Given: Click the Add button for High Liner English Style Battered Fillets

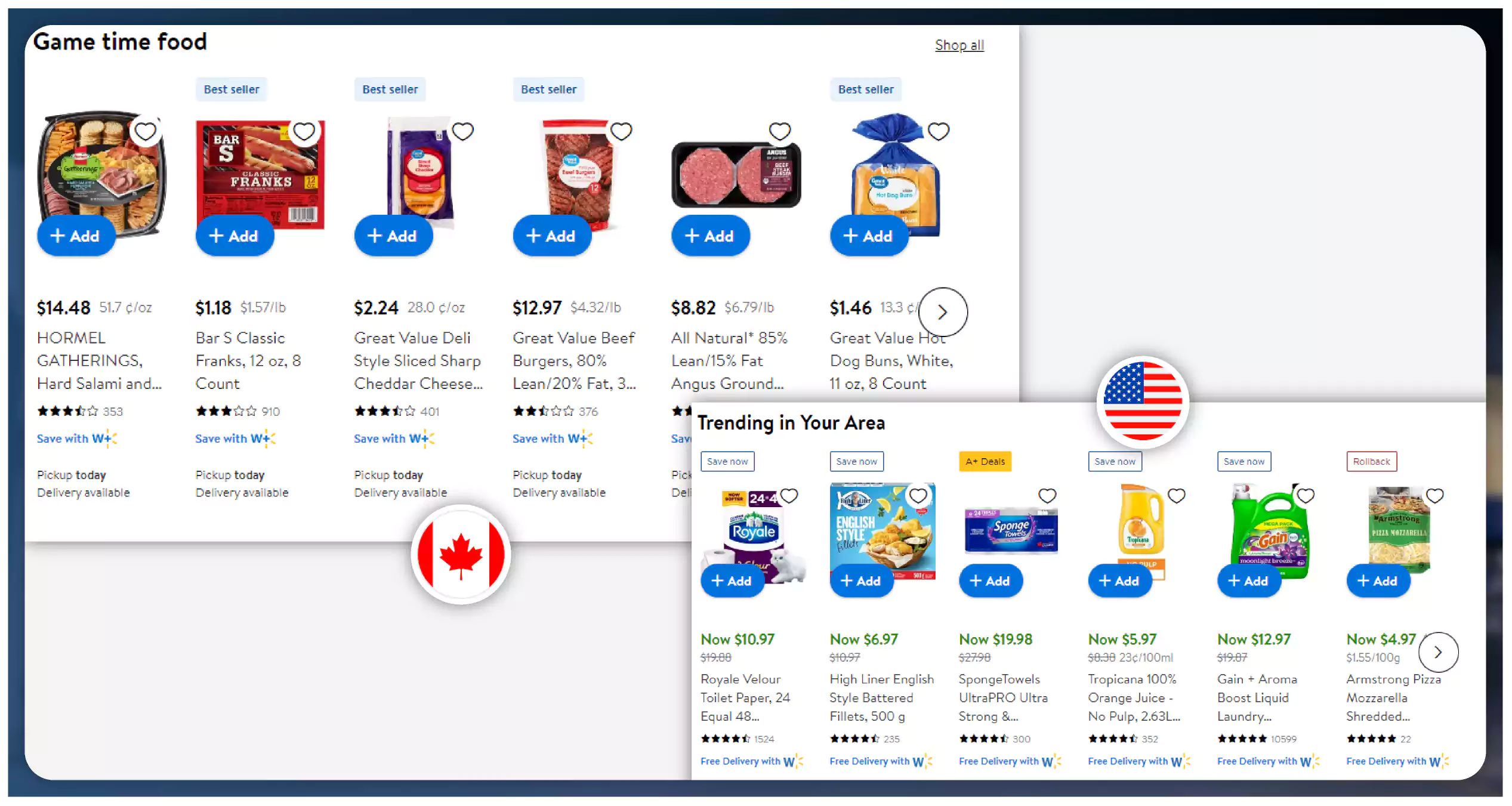Looking at the screenshot, I should [862, 582].
